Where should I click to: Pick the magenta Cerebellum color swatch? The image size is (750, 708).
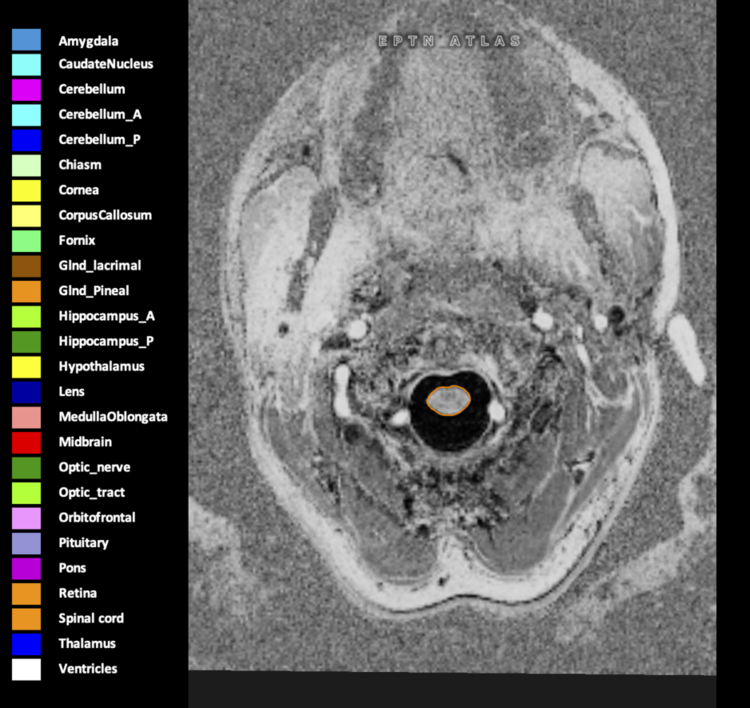[26, 90]
